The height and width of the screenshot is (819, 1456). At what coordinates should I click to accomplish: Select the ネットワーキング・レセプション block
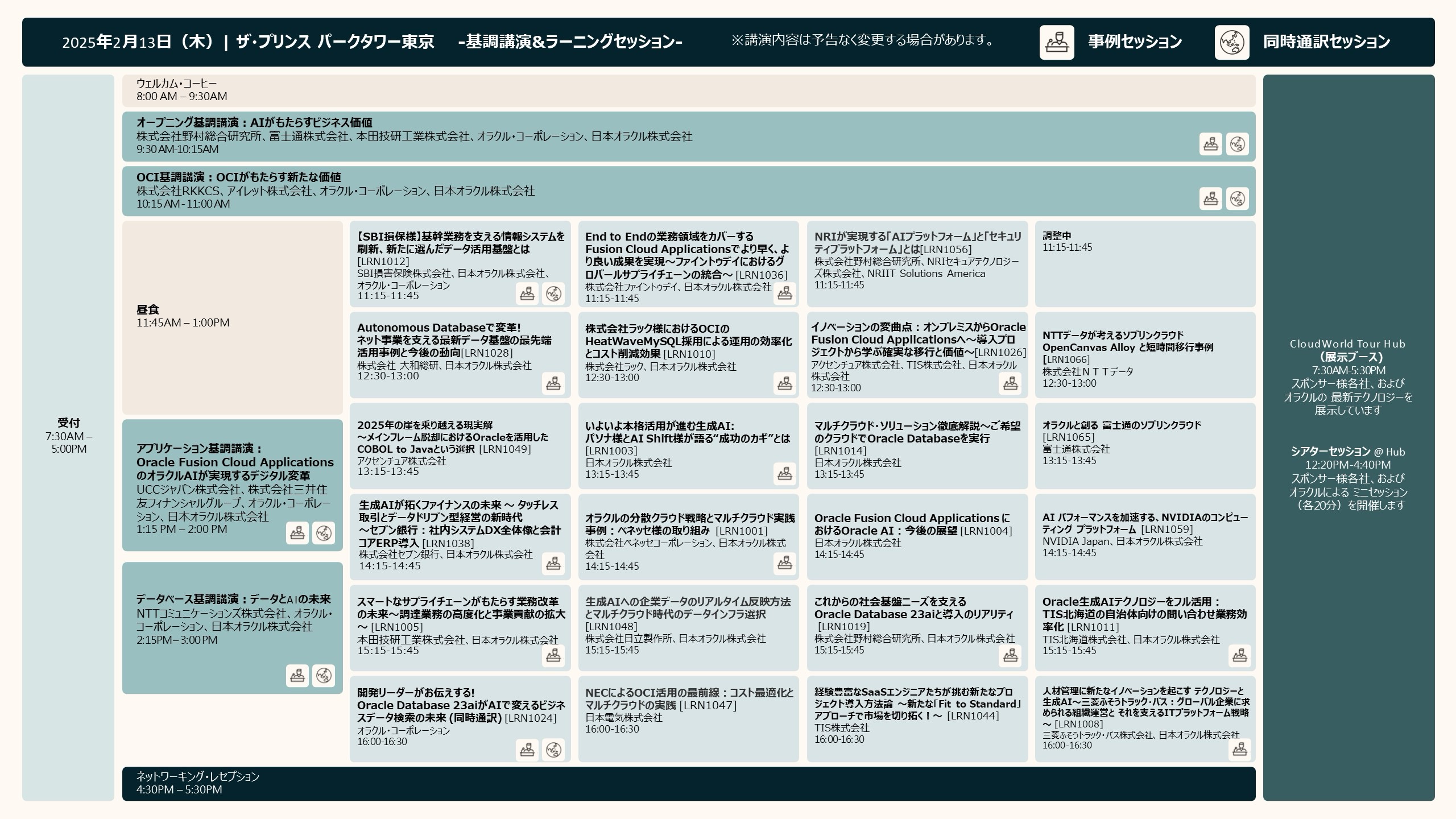pos(398,784)
